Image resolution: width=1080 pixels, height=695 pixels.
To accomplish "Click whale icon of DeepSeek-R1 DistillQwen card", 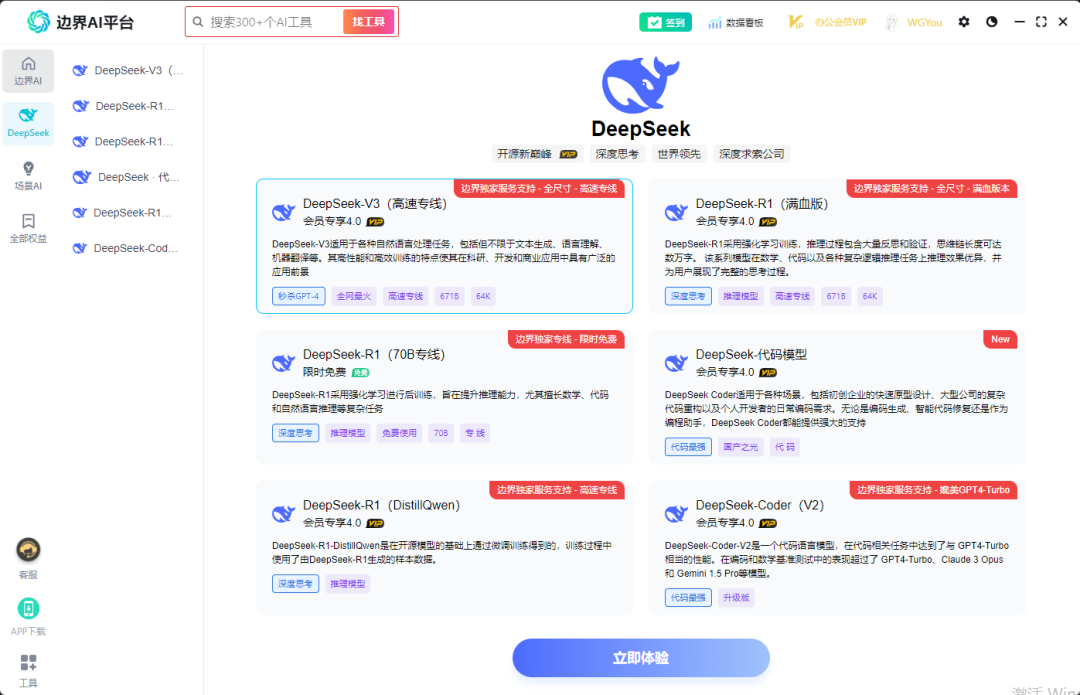I will point(283,513).
